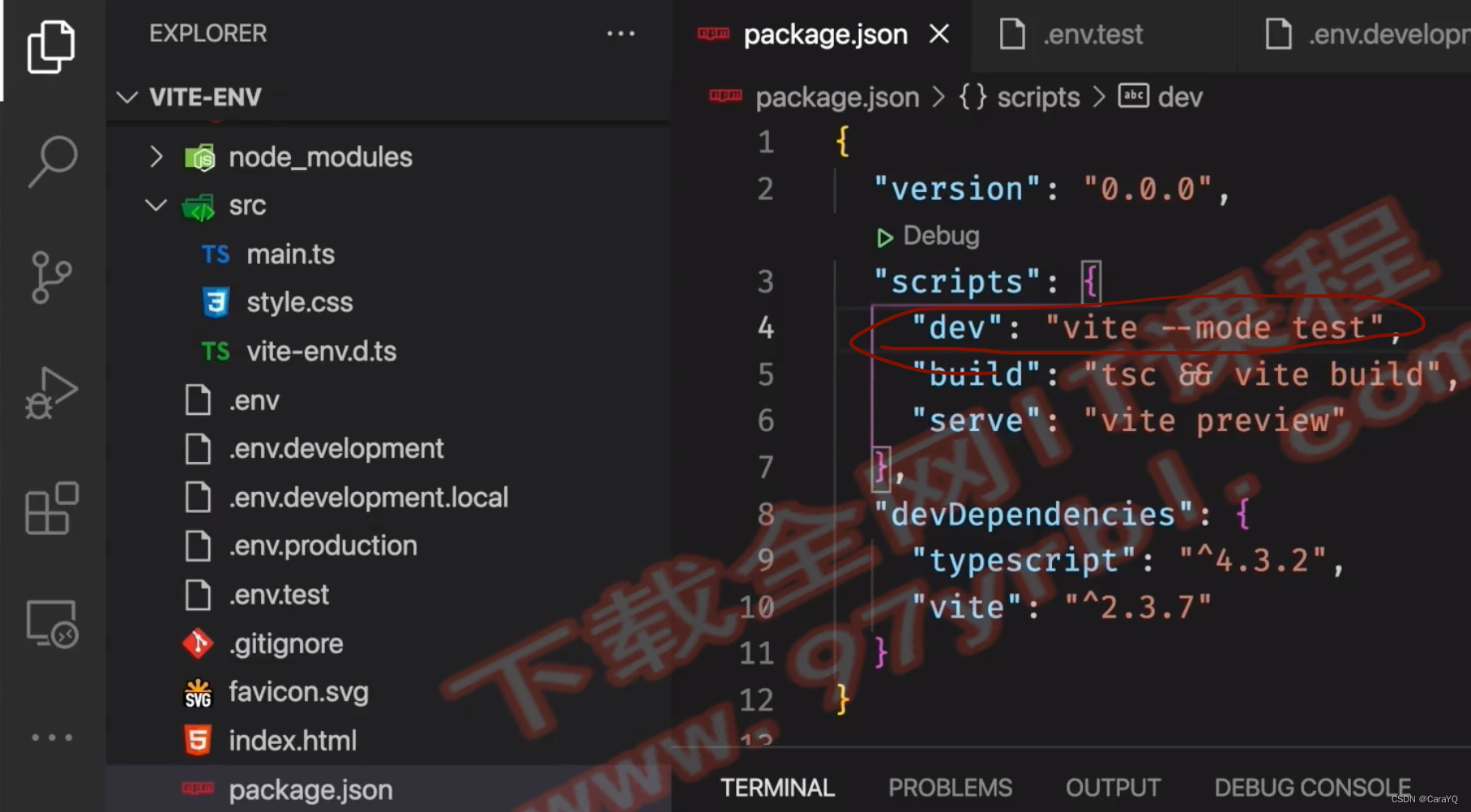Image resolution: width=1471 pixels, height=812 pixels.
Task: Click line number 4 in the gutter
Action: [765, 328]
